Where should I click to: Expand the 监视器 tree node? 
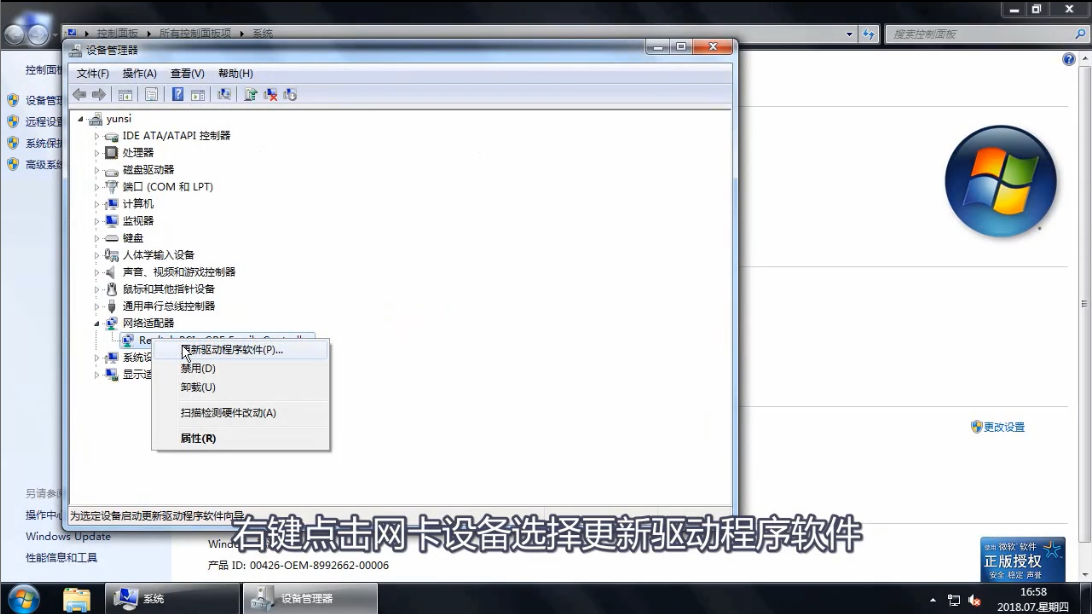(97, 221)
